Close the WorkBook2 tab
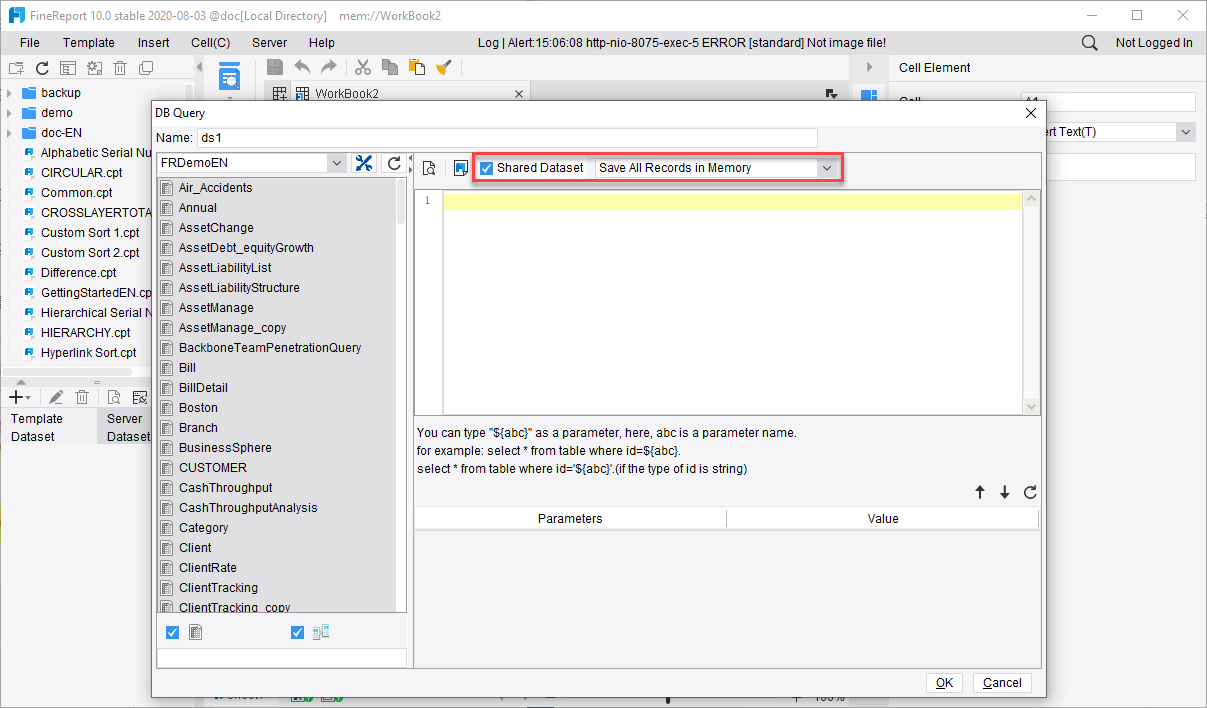This screenshot has height=708, width=1207. click(518, 94)
